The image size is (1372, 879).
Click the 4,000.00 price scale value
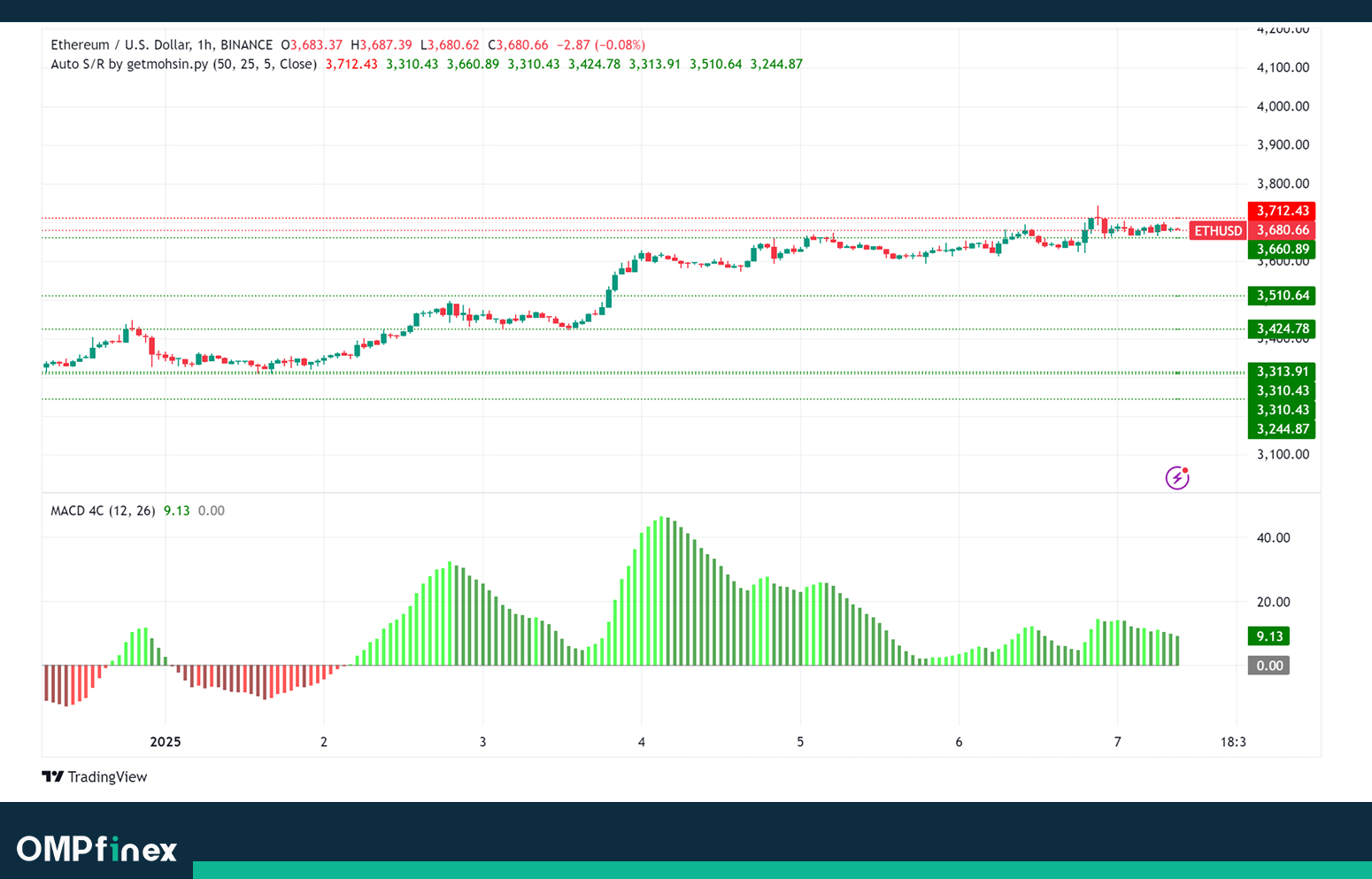coord(1283,106)
